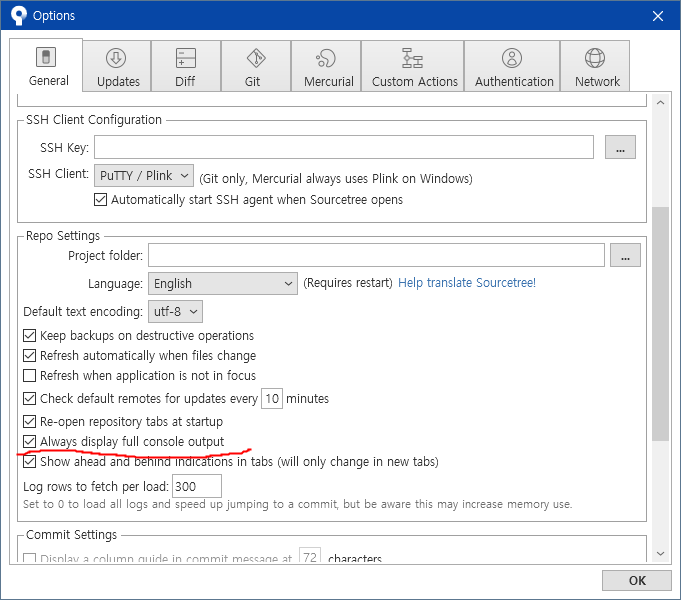Click the remotes update minutes field
This screenshot has width=681, height=600.
point(272,398)
